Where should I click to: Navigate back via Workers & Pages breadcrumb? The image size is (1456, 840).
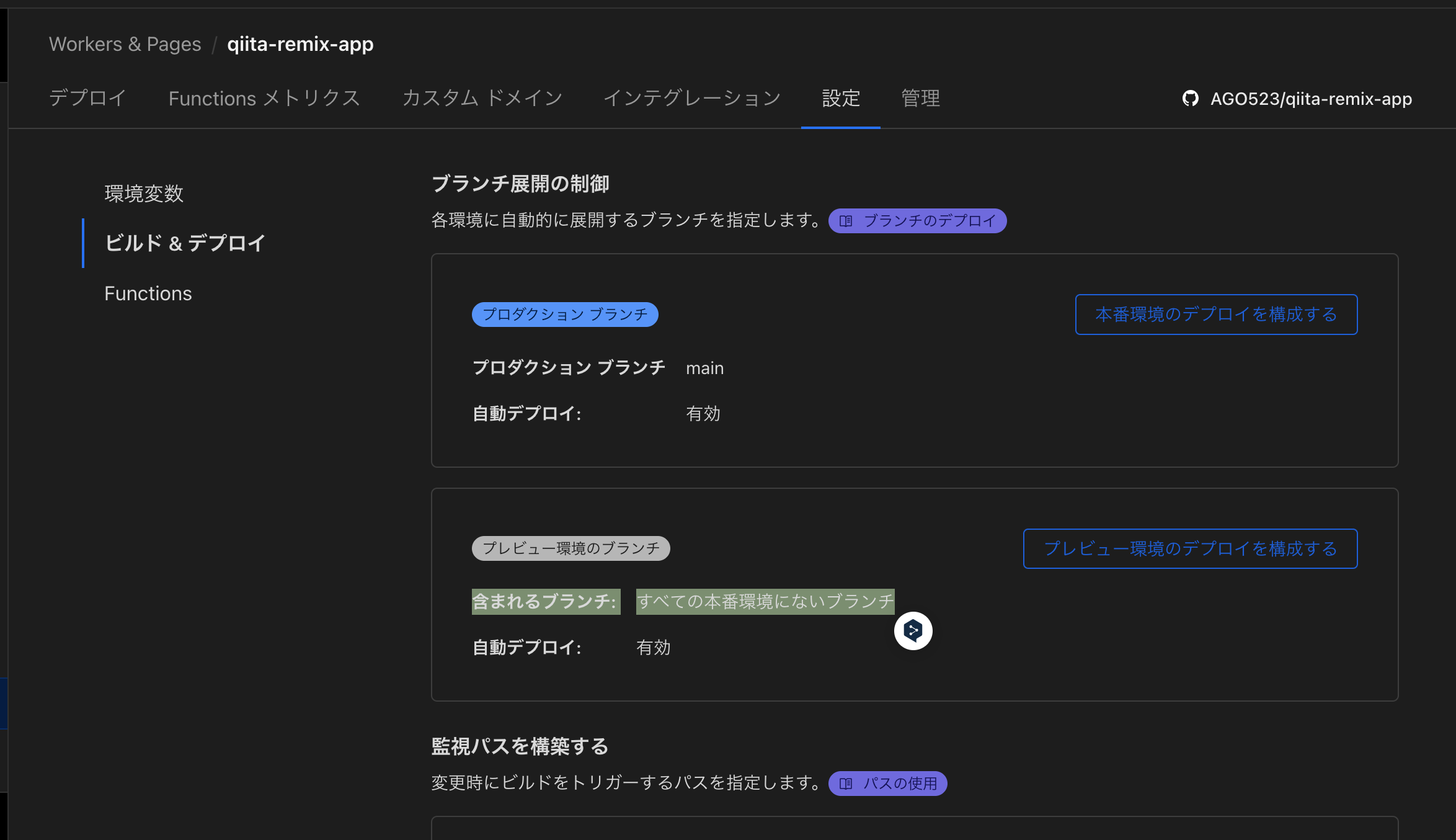pos(125,43)
